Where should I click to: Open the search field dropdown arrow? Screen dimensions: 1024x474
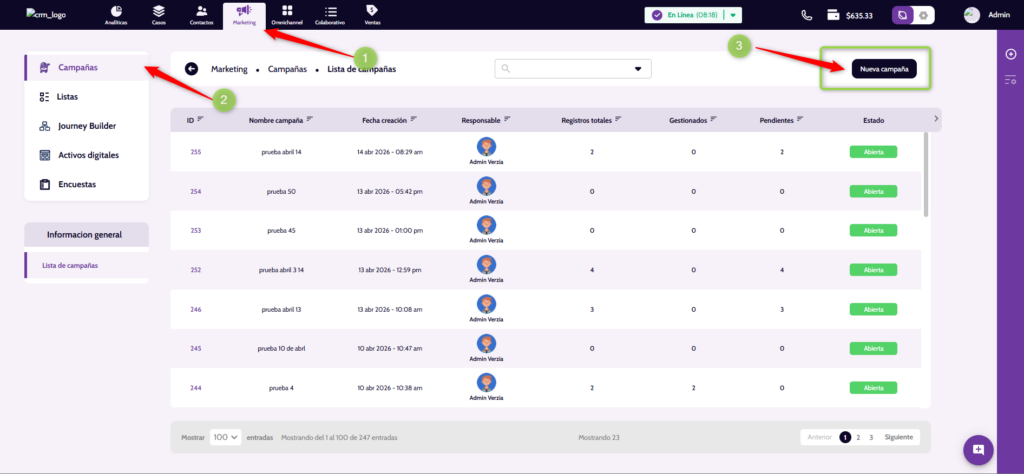coord(638,69)
